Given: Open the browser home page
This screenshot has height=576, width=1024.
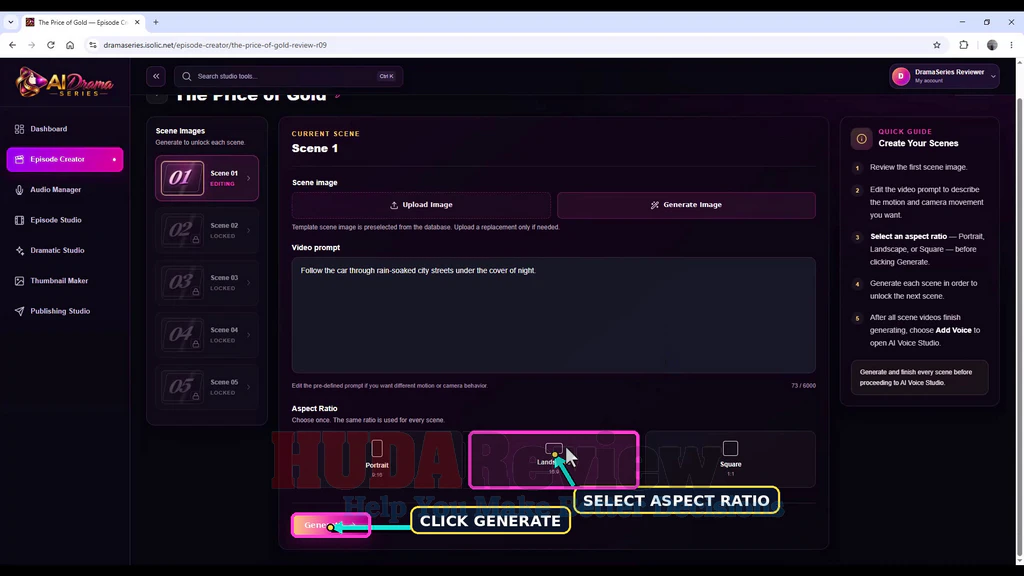Looking at the screenshot, I should (70, 45).
